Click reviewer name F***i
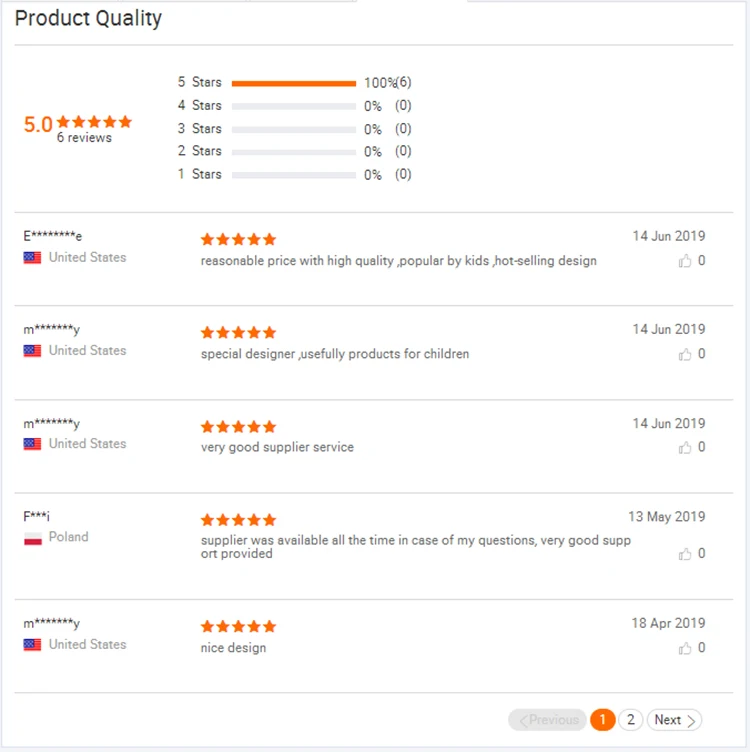The image size is (750, 752). pos(37,517)
